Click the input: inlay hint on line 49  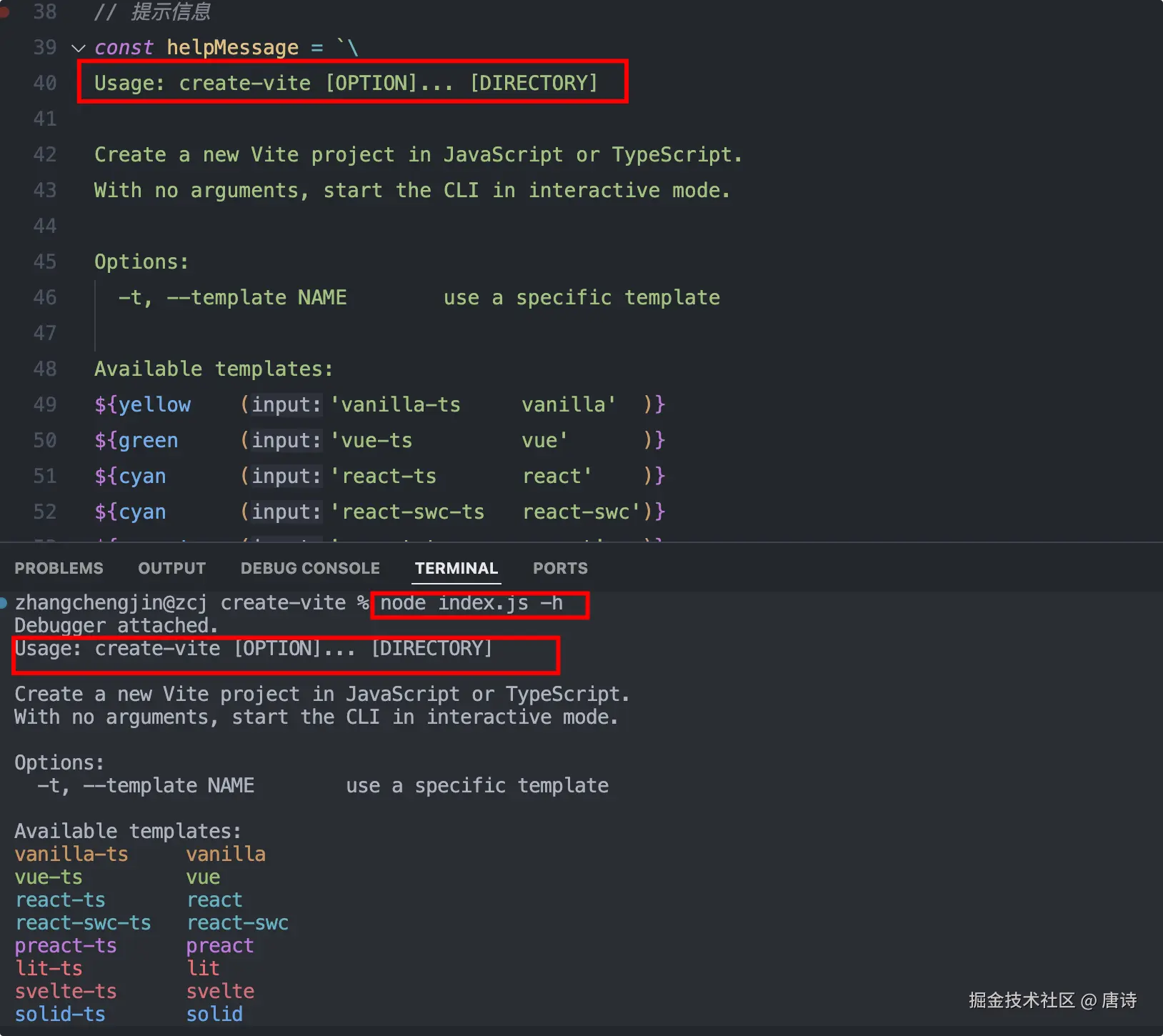pos(286,404)
